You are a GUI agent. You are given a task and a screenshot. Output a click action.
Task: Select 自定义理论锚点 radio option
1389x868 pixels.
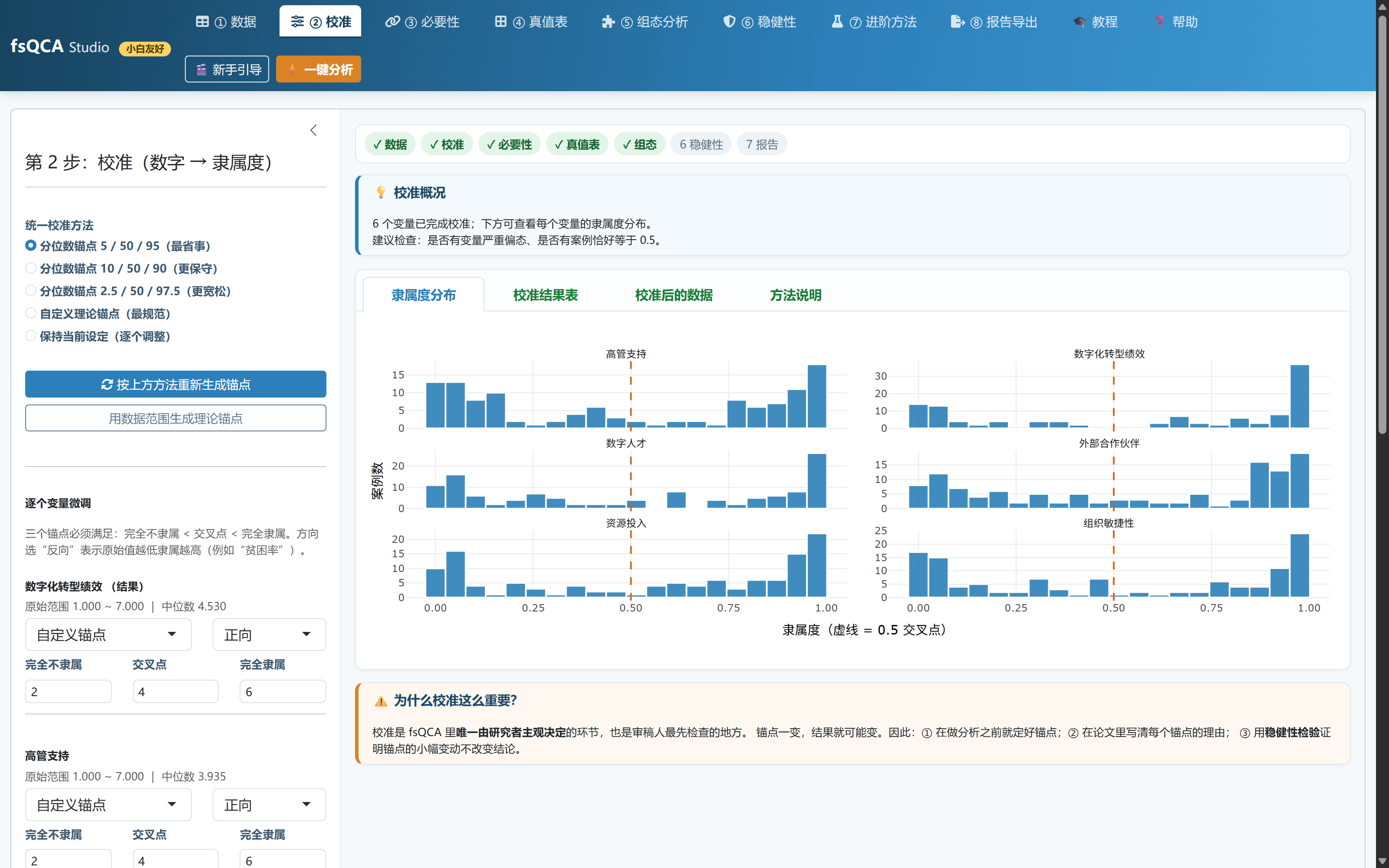click(x=31, y=313)
